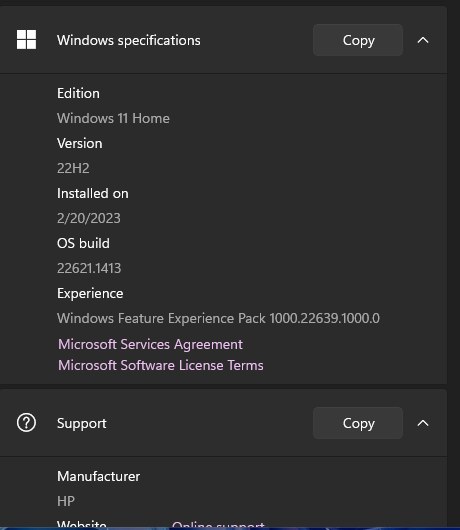Open the Microsoft Software License Terms link

click(x=161, y=365)
